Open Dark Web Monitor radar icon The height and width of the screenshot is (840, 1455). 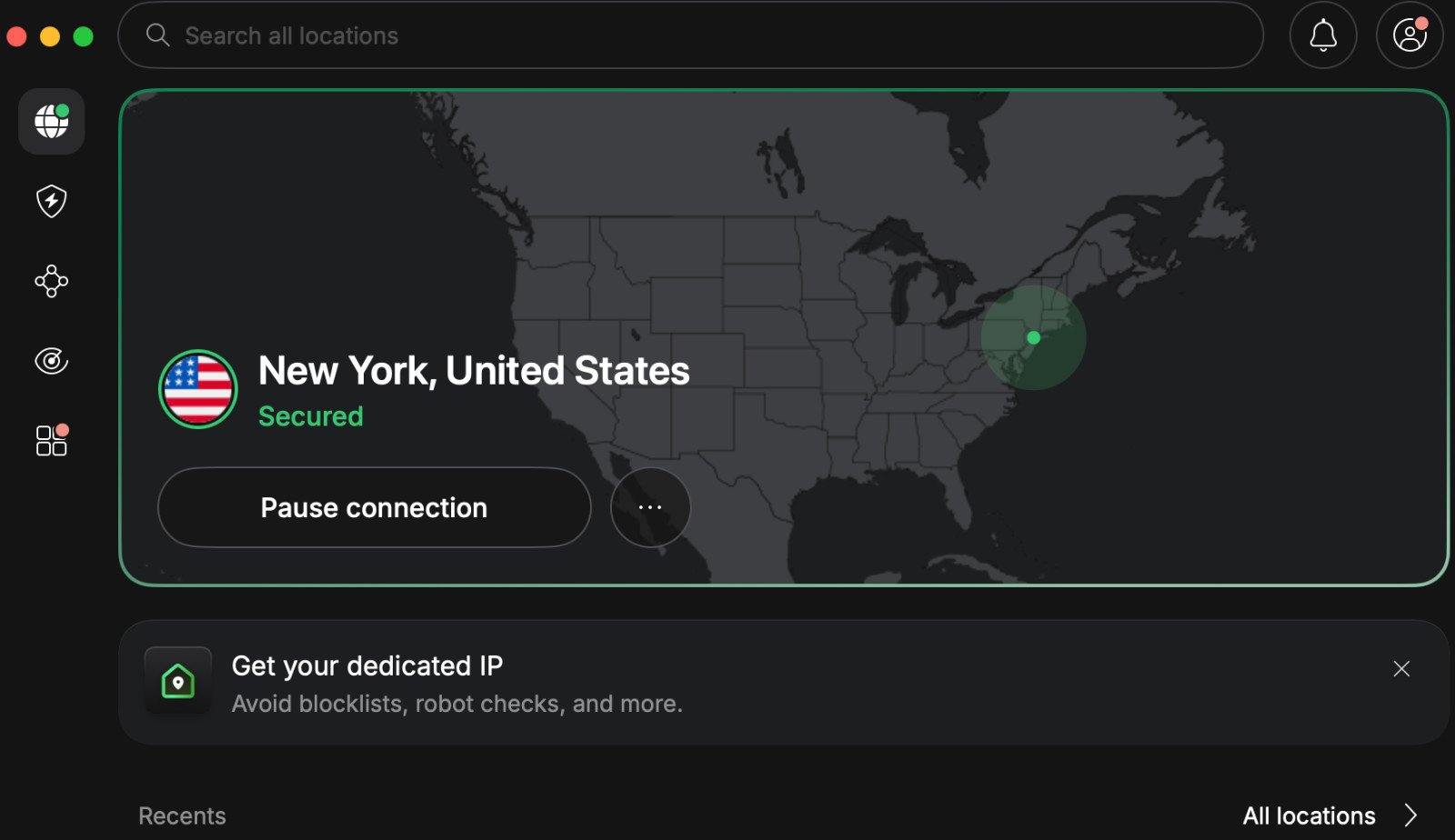tap(52, 361)
